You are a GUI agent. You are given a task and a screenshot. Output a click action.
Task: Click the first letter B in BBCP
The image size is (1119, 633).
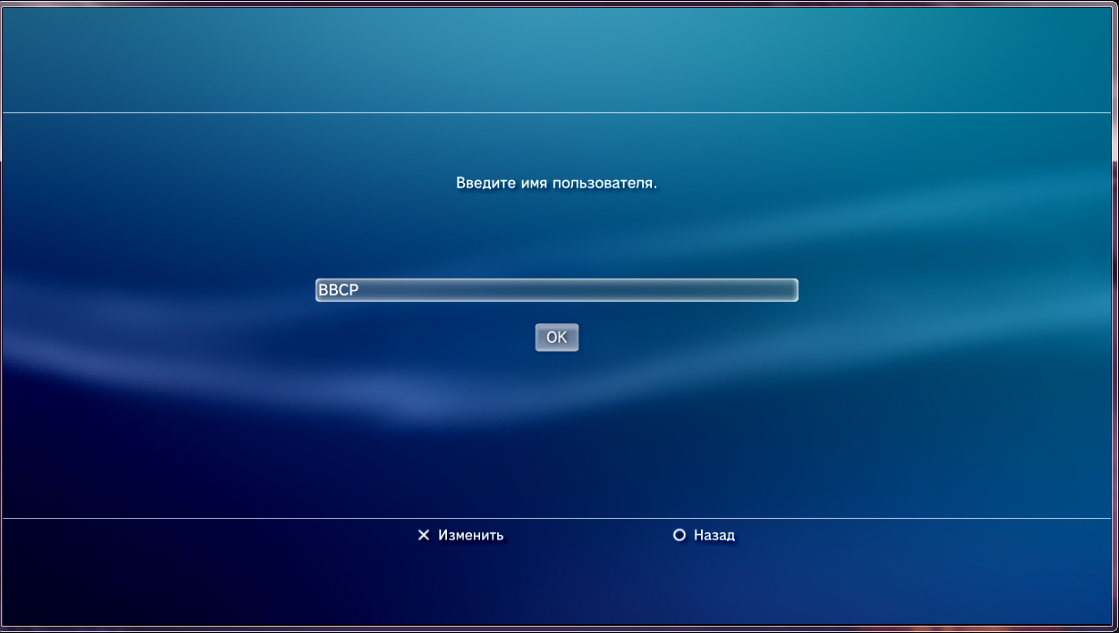(323, 290)
